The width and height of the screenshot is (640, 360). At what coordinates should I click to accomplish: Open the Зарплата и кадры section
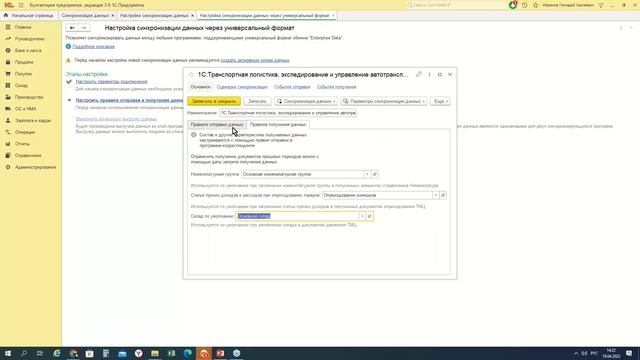click(33, 120)
